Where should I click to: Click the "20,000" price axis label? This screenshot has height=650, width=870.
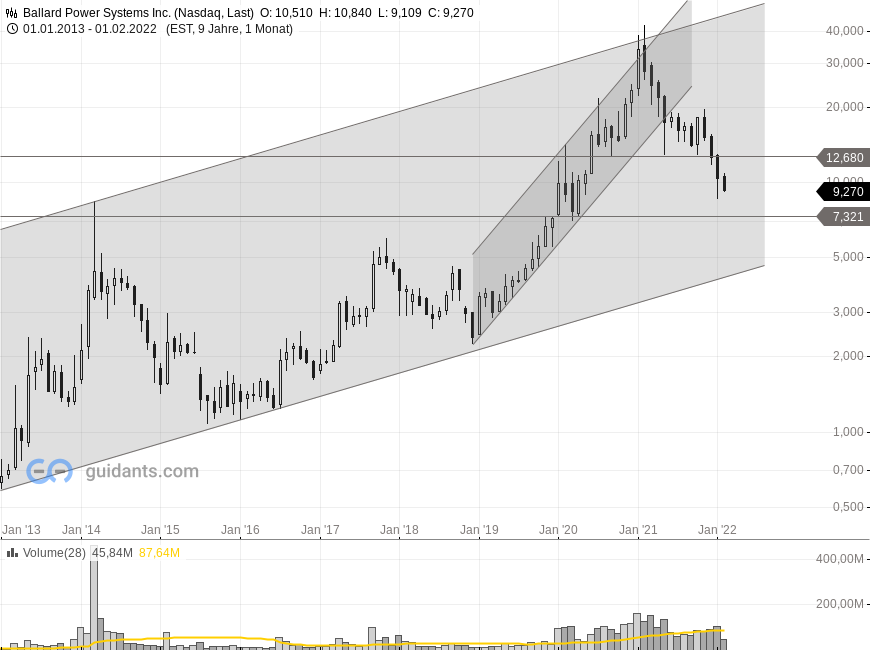844,107
